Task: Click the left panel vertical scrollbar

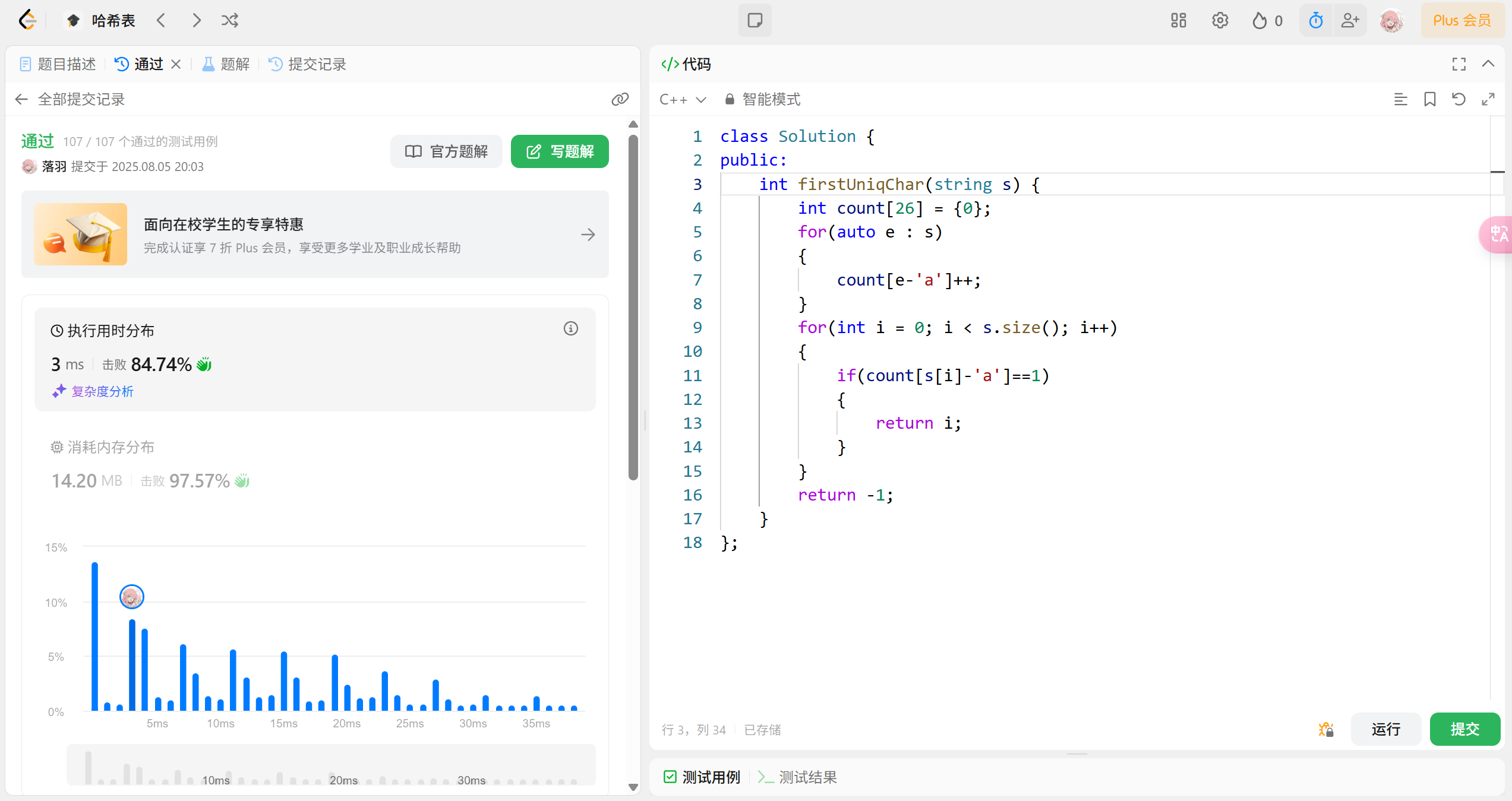Action: coord(633,309)
